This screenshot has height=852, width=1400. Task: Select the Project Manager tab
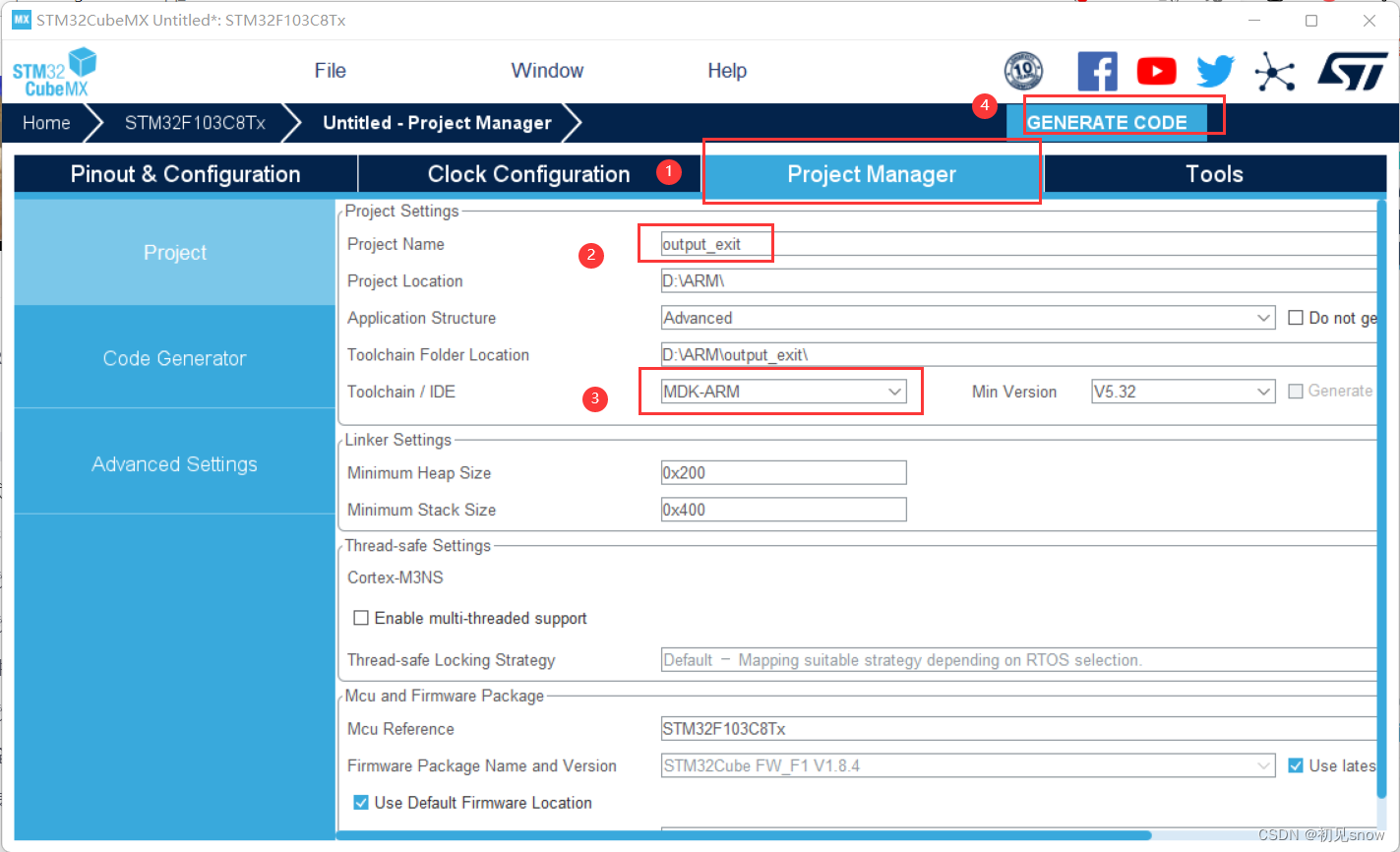point(872,174)
